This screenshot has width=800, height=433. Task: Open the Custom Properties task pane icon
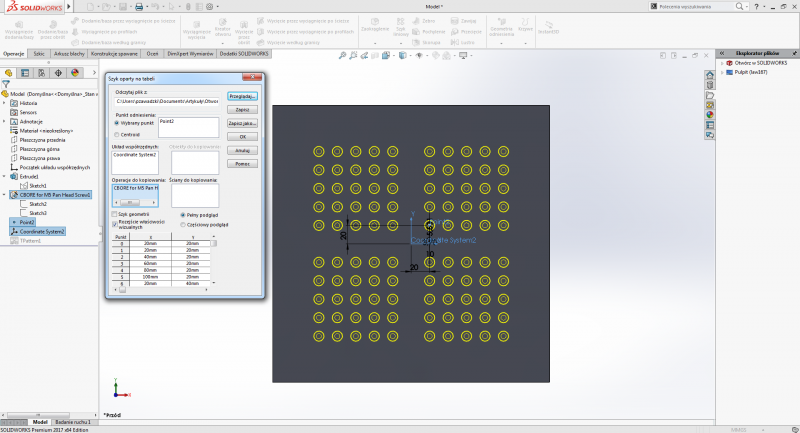(710, 123)
